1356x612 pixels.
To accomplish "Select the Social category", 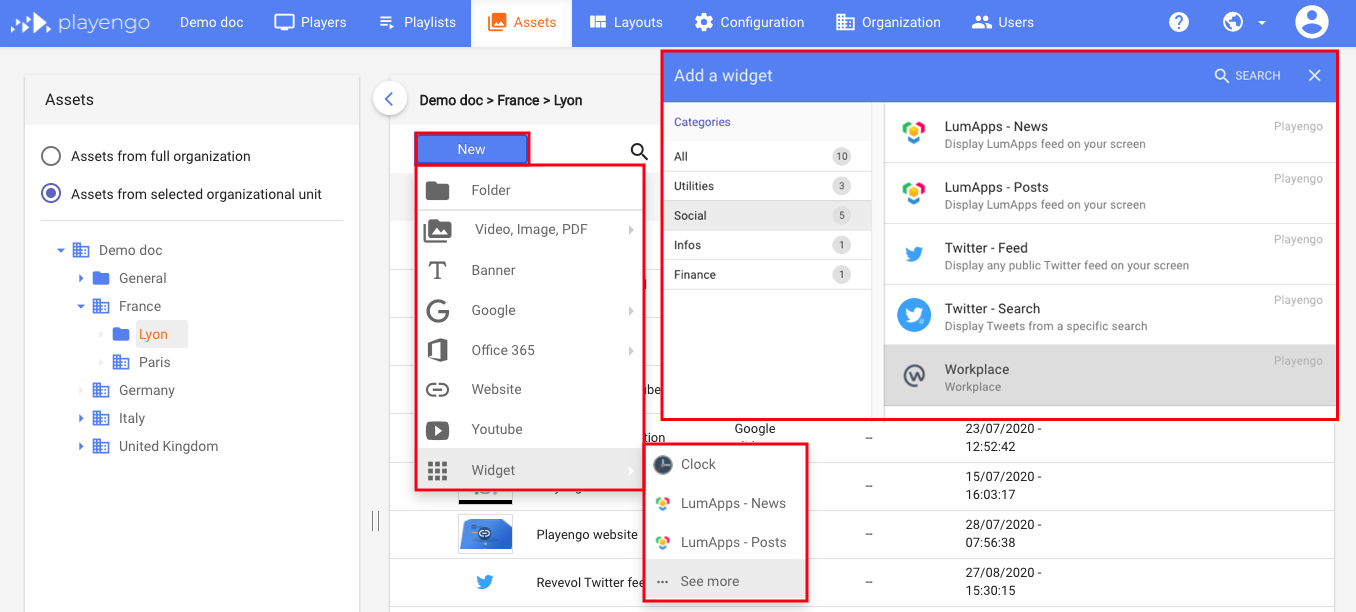I will tap(767, 215).
